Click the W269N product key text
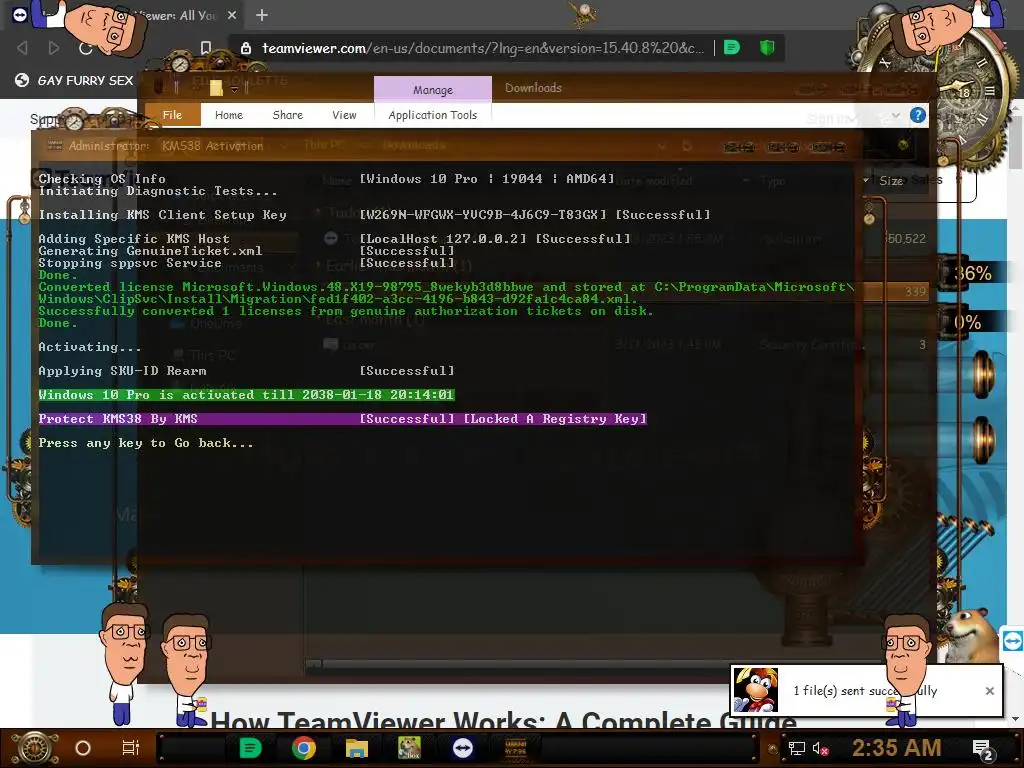This screenshot has width=1024, height=768. tap(483, 214)
